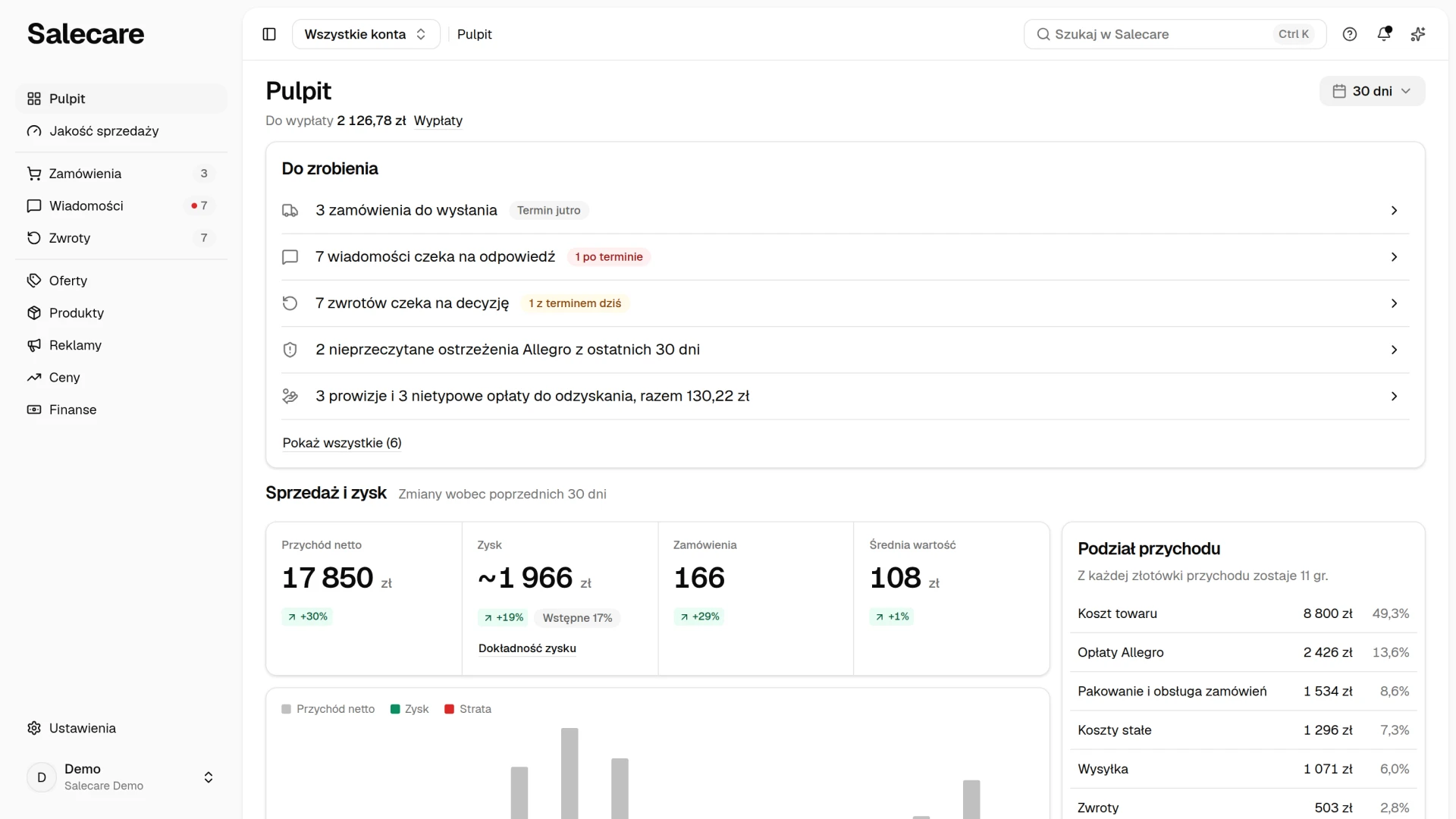This screenshot has height=819, width=1456.
Task: Focus the Szukaj w Salecare search field
Action: click(1175, 34)
